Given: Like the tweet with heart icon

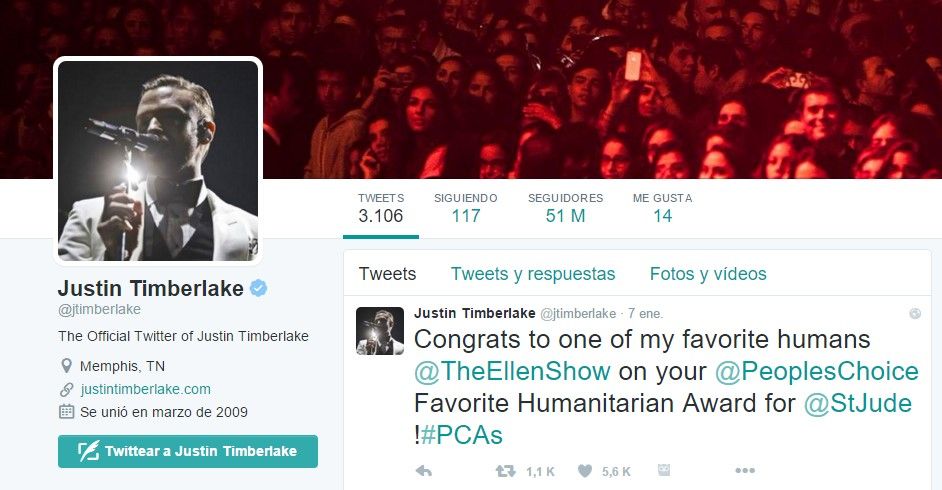Looking at the screenshot, I should point(585,471).
